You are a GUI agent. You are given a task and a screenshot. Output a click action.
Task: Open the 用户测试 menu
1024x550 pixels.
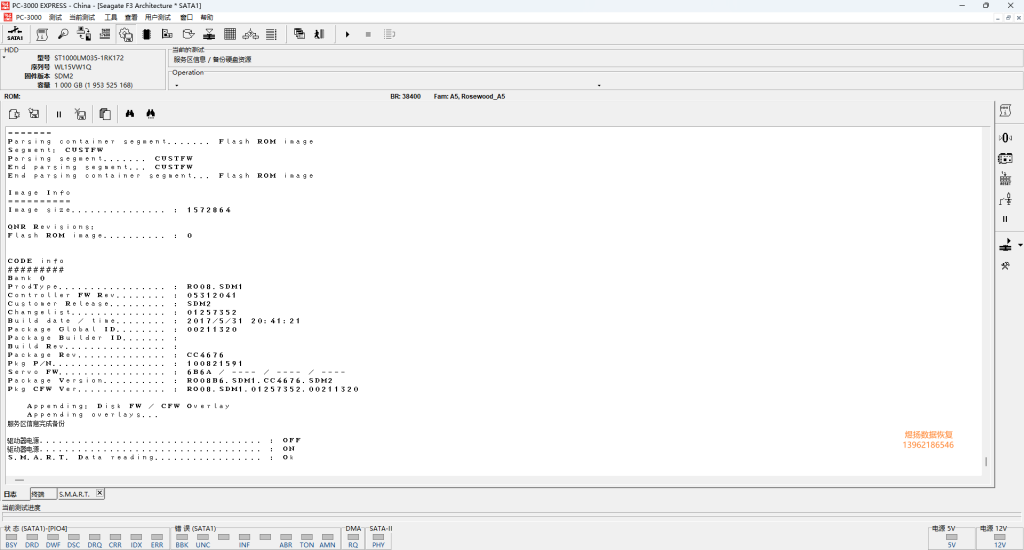(x=157, y=17)
